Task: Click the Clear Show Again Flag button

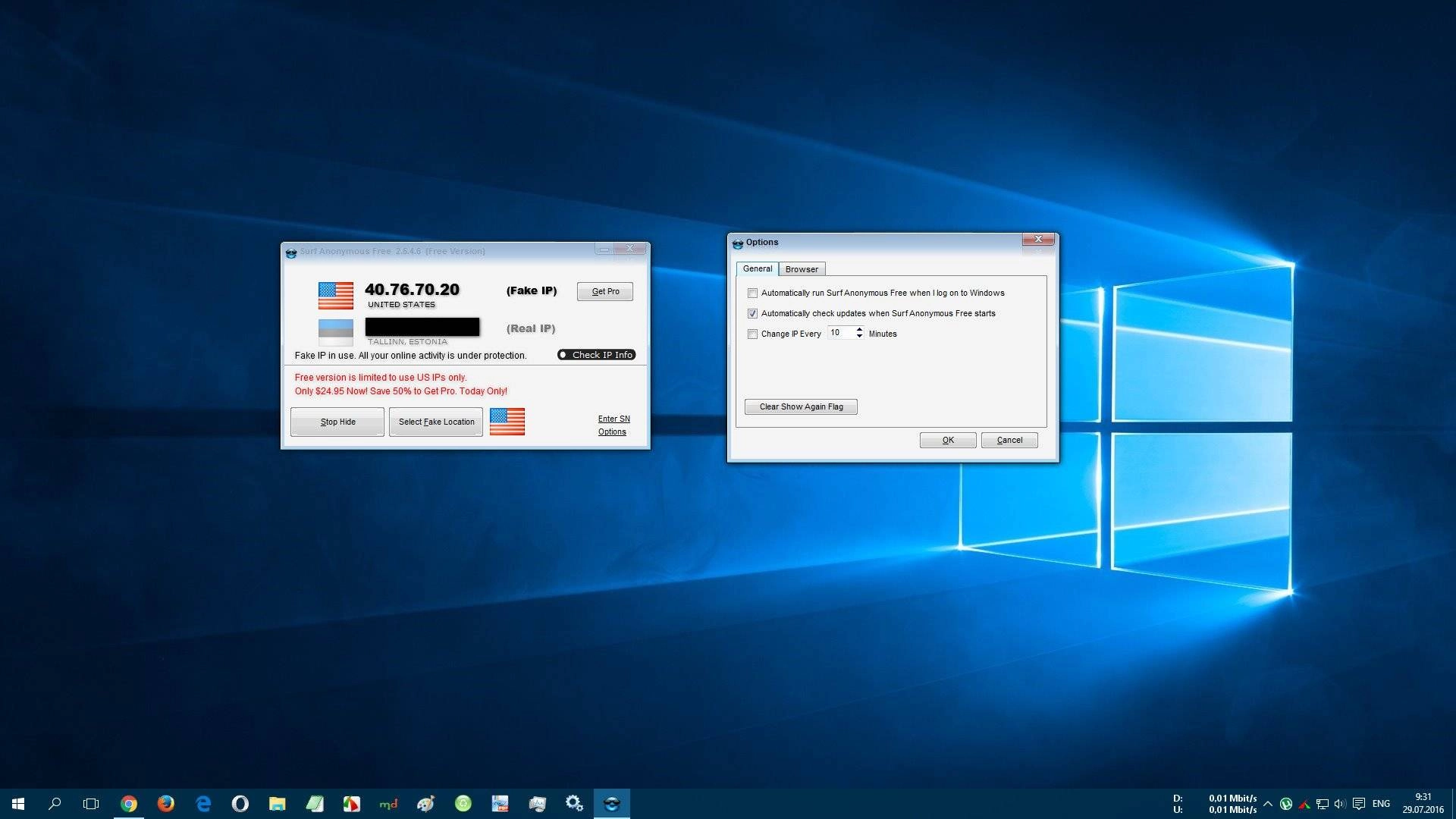Action: coord(801,407)
